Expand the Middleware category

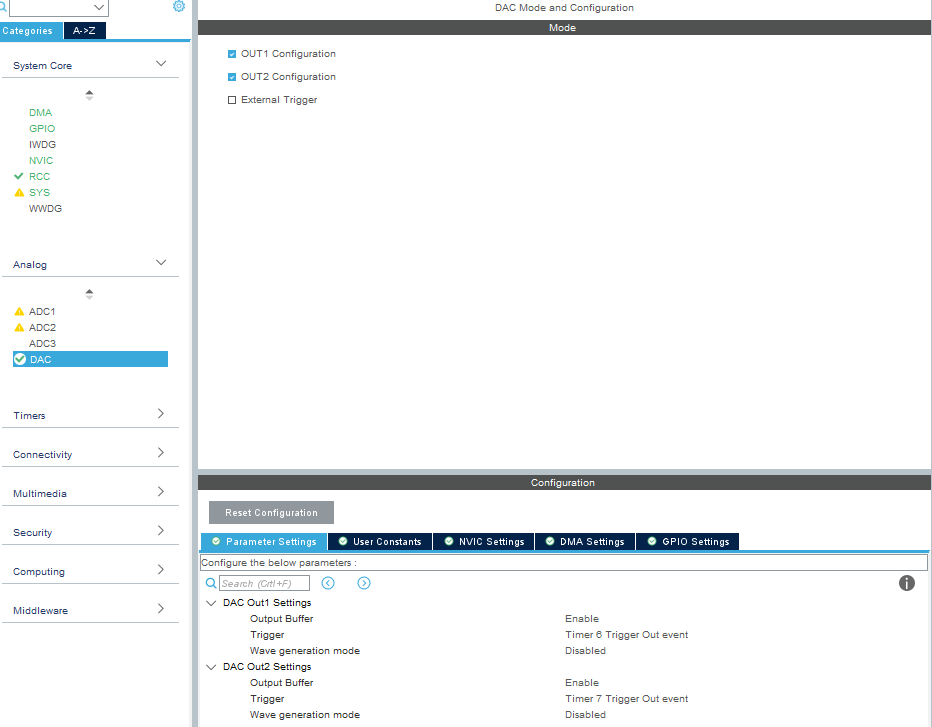pyautogui.click(x=160, y=609)
